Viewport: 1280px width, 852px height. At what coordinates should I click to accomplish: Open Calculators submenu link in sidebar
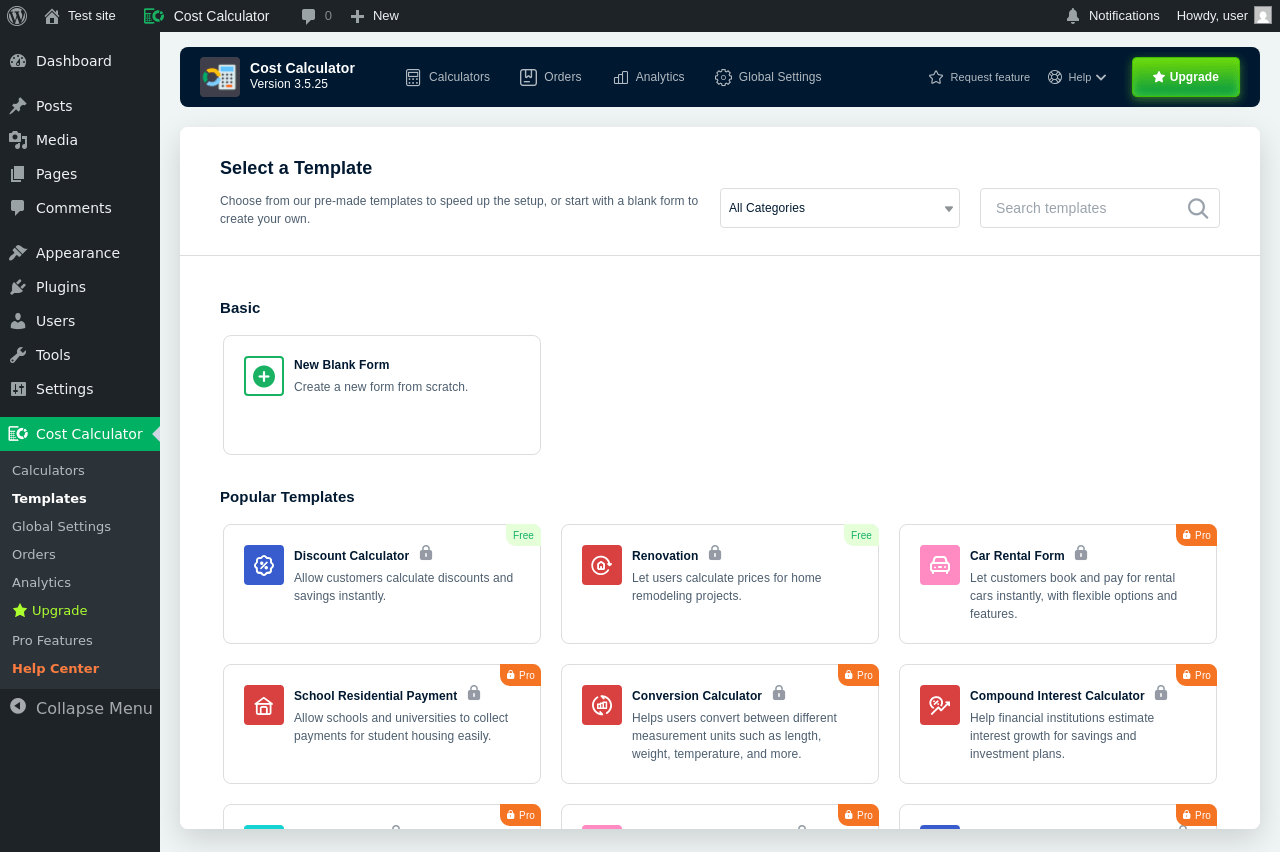[48, 470]
